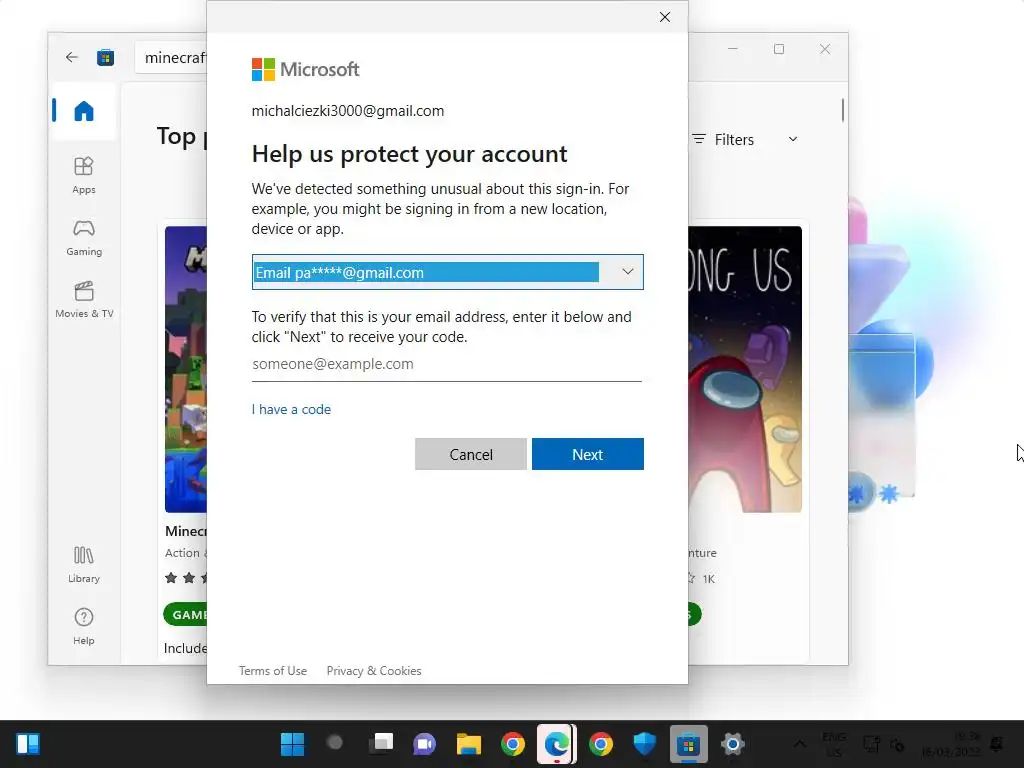Screen dimensions: 1024x768
Task: Select account email michalciezki3000@gmail.com text
Action: (x=347, y=111)
